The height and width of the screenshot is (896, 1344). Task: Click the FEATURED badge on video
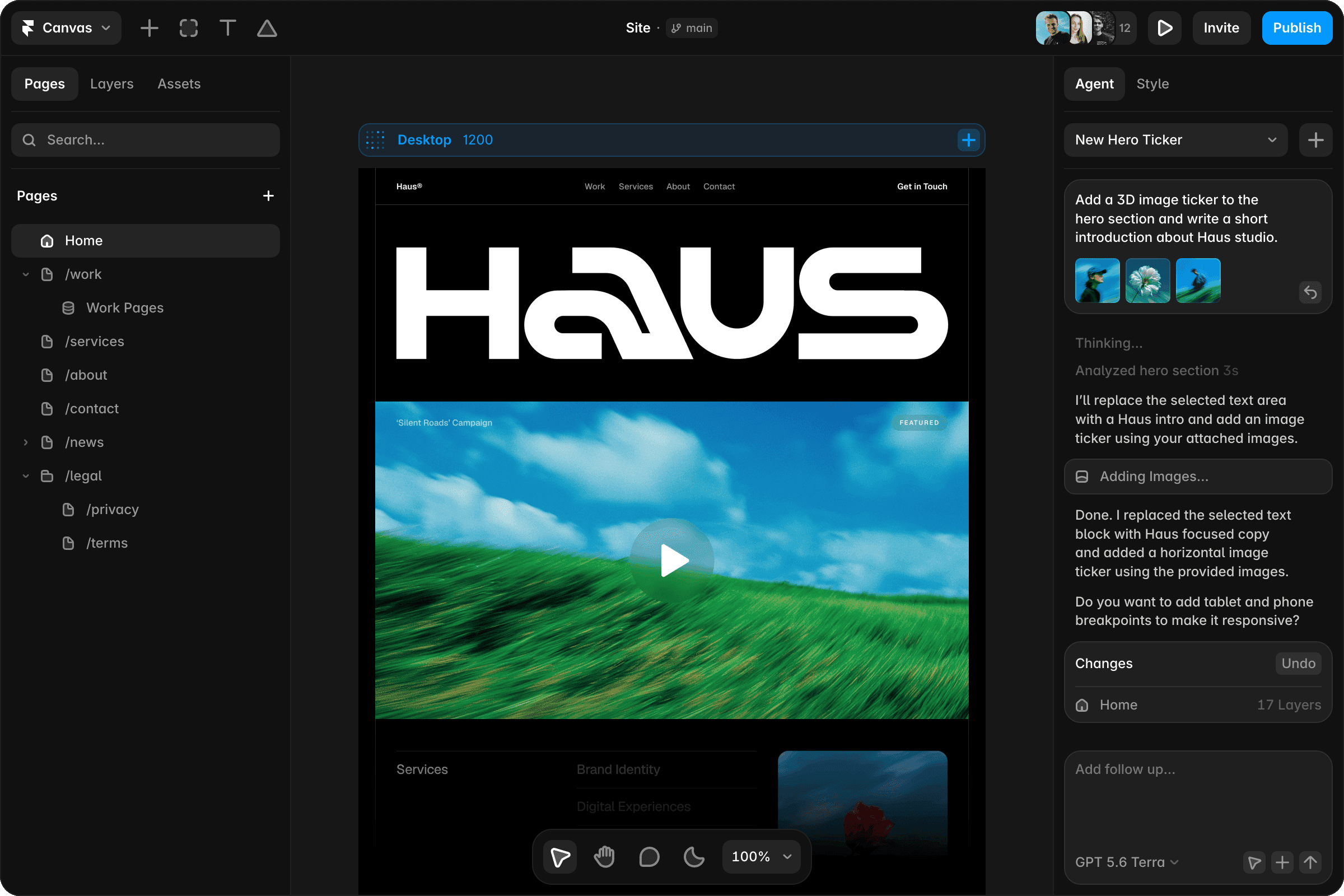[919, 423]
